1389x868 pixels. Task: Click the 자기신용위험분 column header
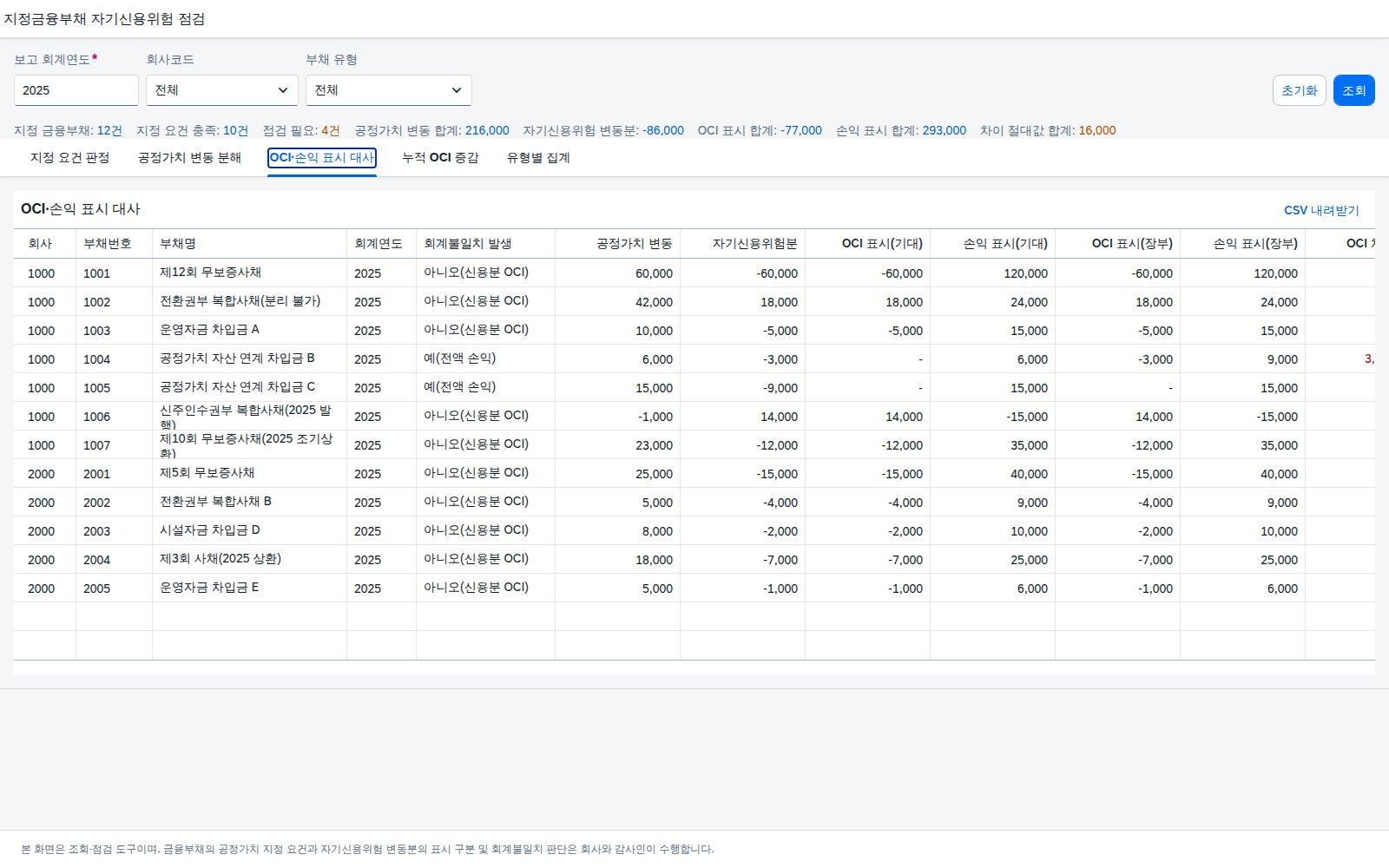pyautogui.click(x=743, y=244)
